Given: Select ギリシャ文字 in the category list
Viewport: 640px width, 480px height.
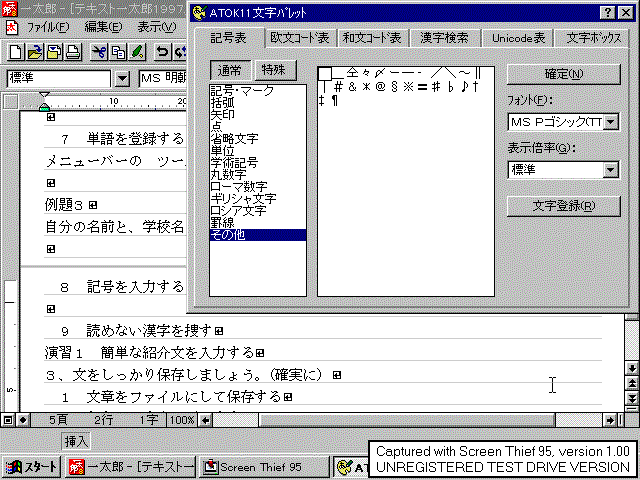Looking at the screenshot, I should pos(258,199).
